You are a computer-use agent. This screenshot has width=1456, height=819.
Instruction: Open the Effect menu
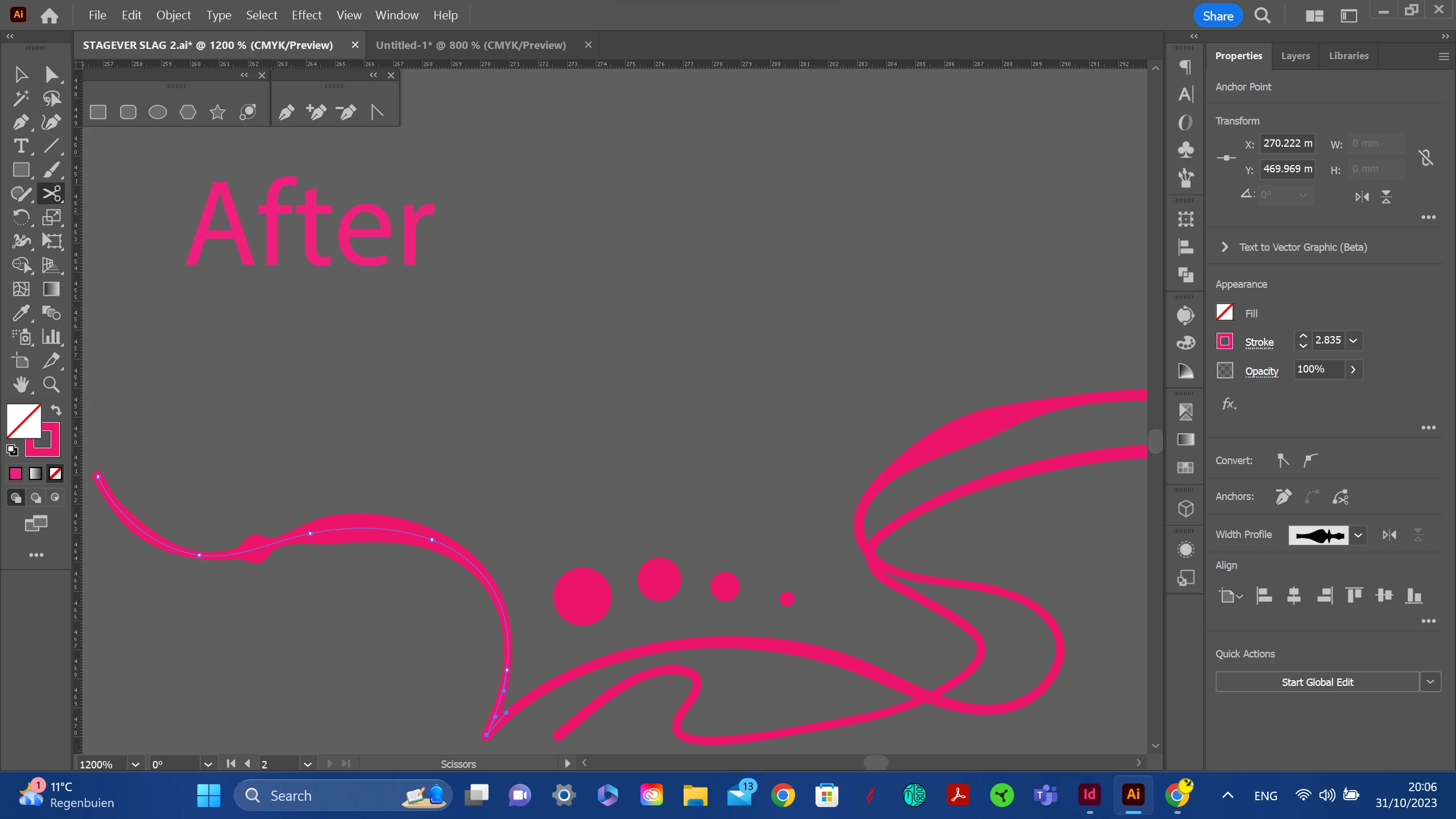tap(306, 15)
